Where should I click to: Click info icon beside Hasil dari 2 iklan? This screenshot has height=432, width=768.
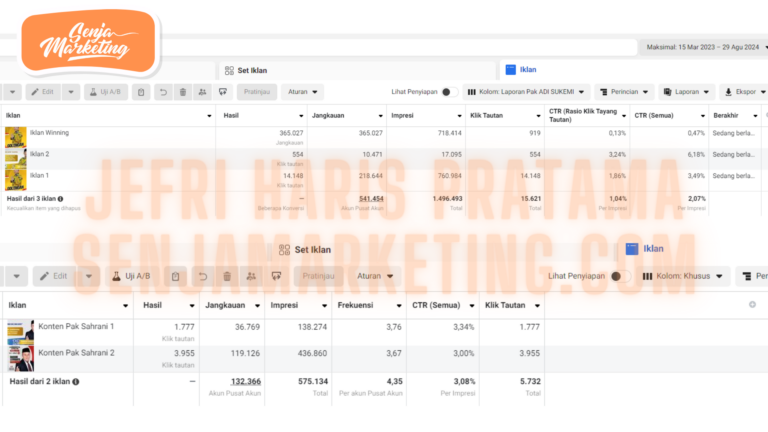point(76,381)
